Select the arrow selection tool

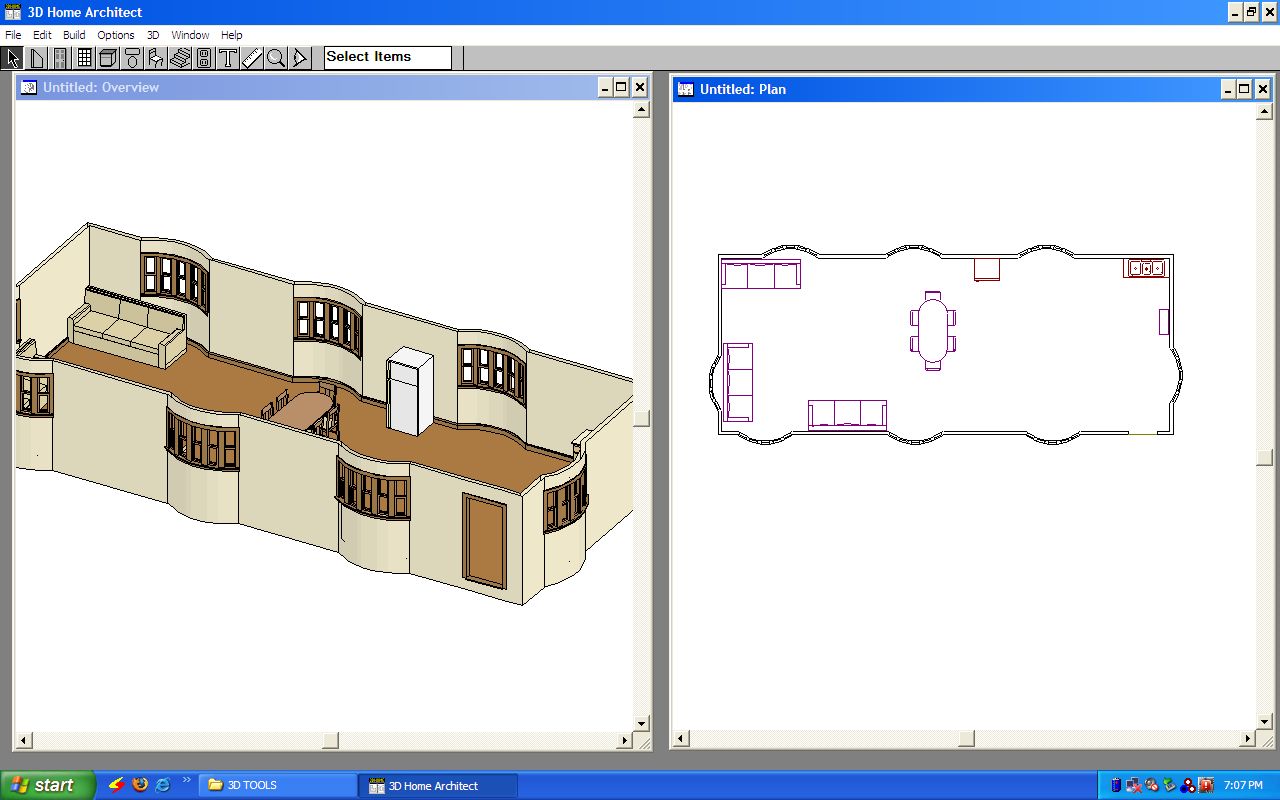pos(12,57)
